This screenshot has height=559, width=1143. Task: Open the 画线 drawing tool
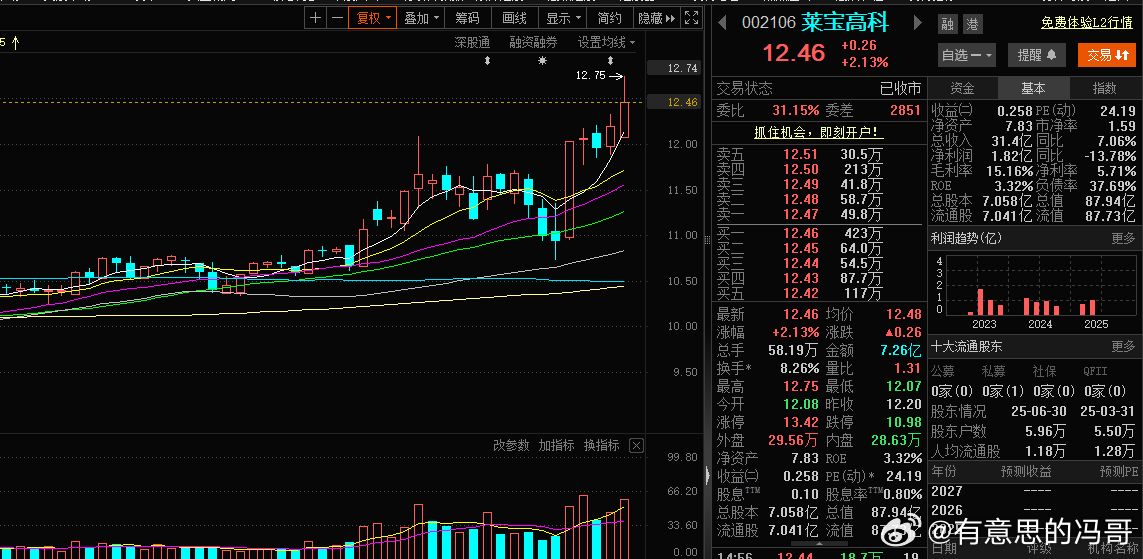pos(515,18)
